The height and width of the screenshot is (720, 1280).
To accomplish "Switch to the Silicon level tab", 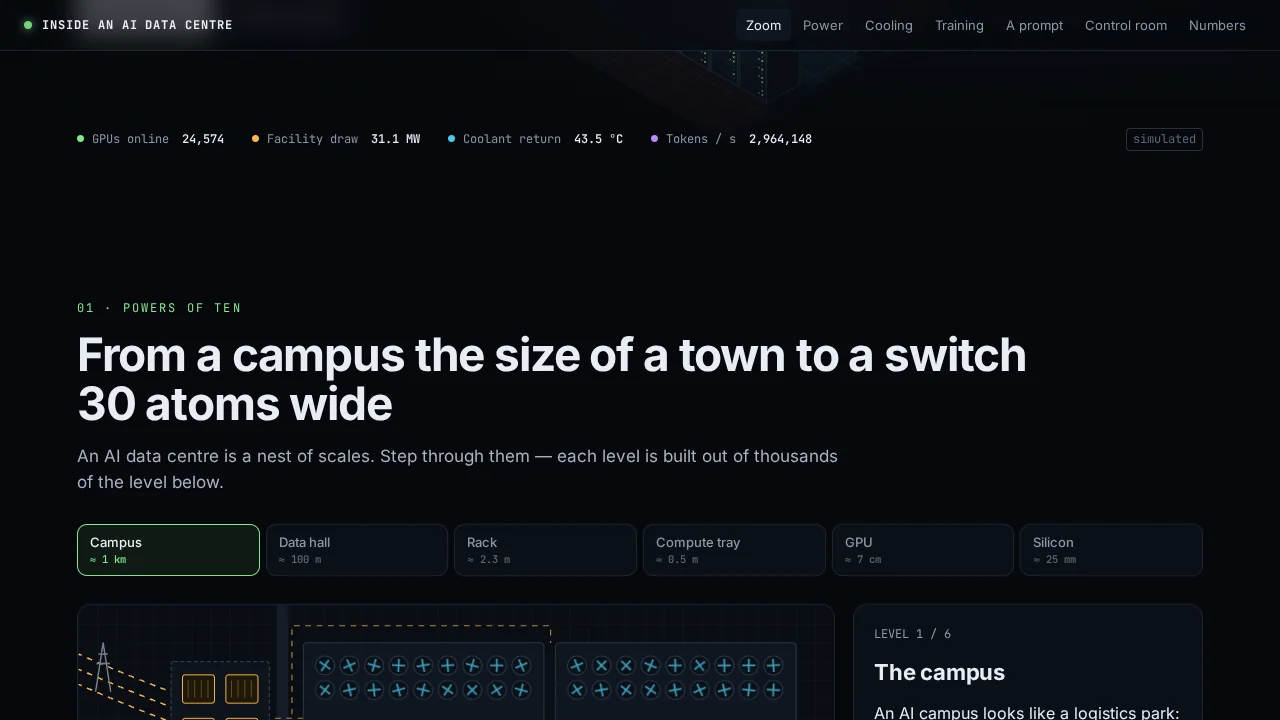I will pyautogui.click(x=1111, y=550).
